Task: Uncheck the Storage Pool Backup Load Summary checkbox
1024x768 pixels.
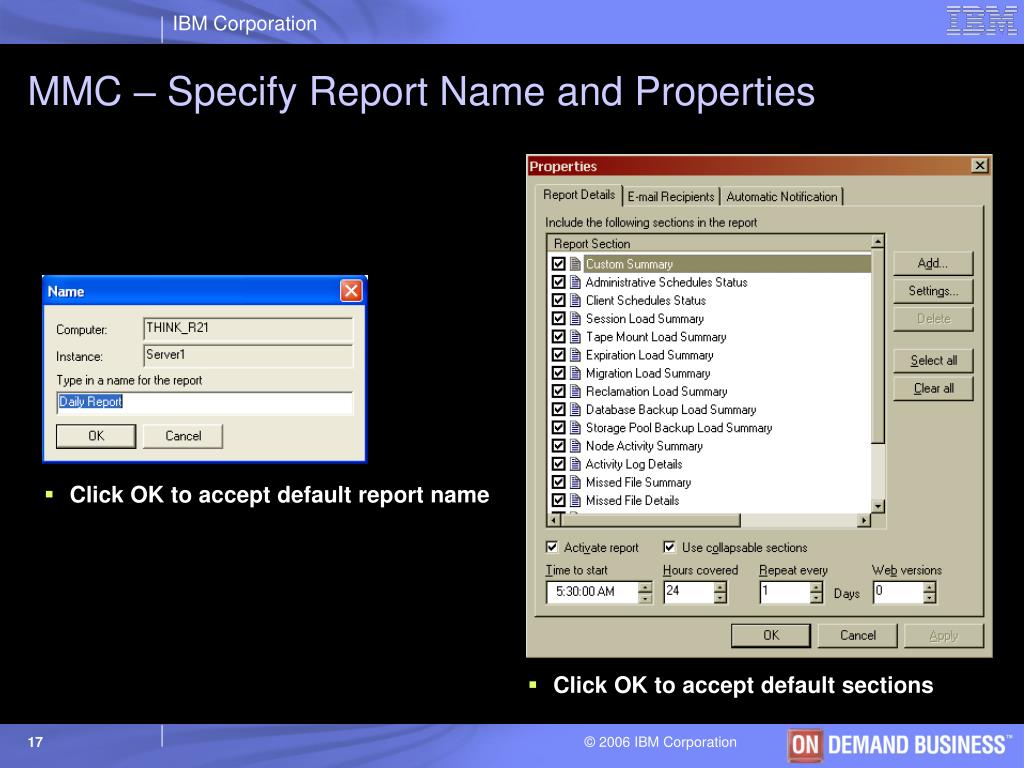Action: (x=558, y=428)
